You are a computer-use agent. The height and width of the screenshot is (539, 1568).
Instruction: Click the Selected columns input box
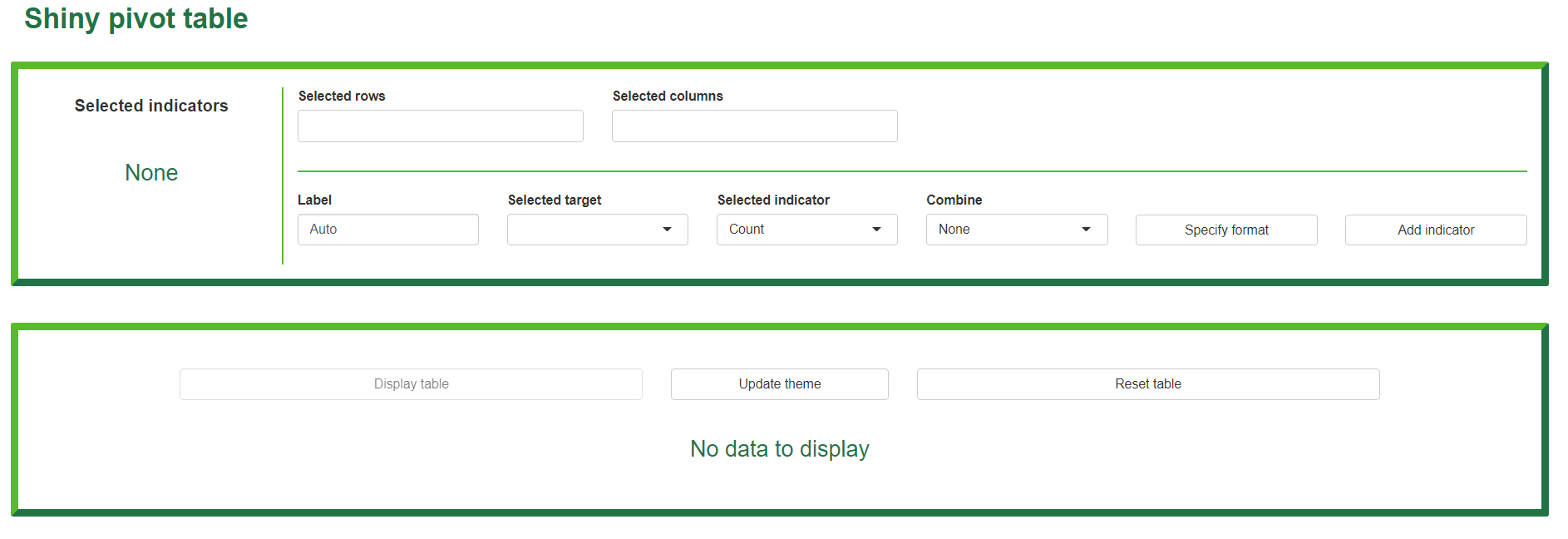[x=754, y=126]
